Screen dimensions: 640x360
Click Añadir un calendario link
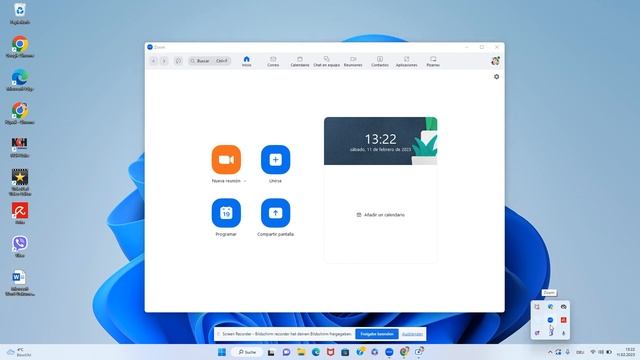click(381, 215)
